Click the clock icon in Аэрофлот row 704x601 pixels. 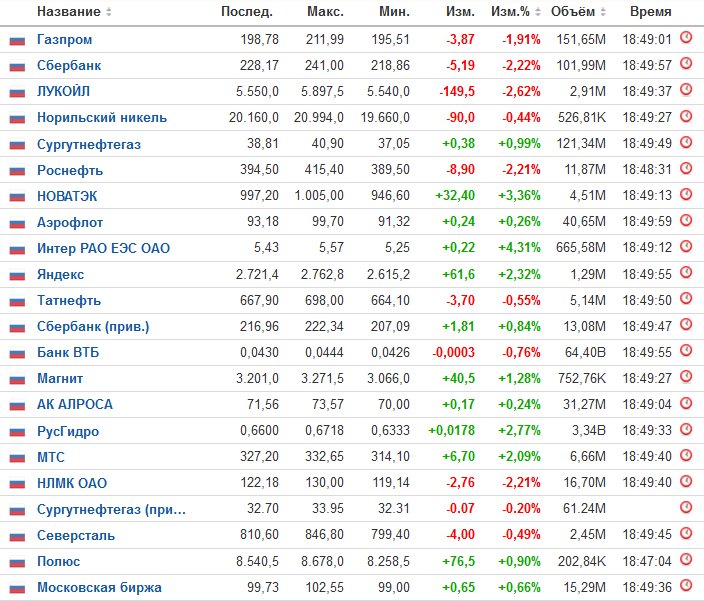686,220
